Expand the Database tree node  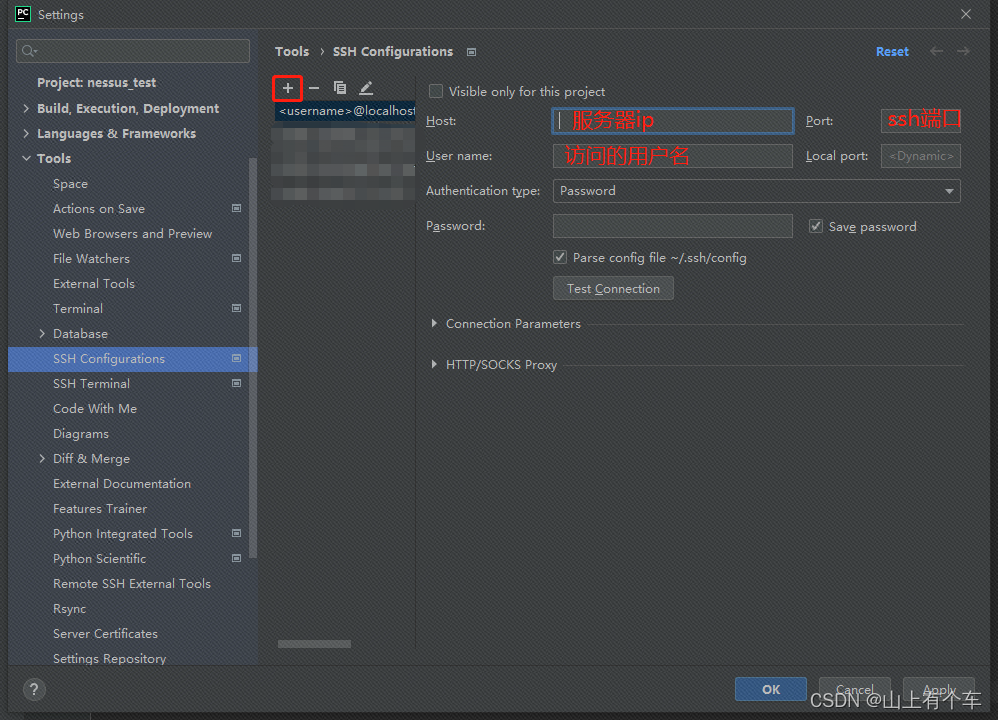coord(42,334)
